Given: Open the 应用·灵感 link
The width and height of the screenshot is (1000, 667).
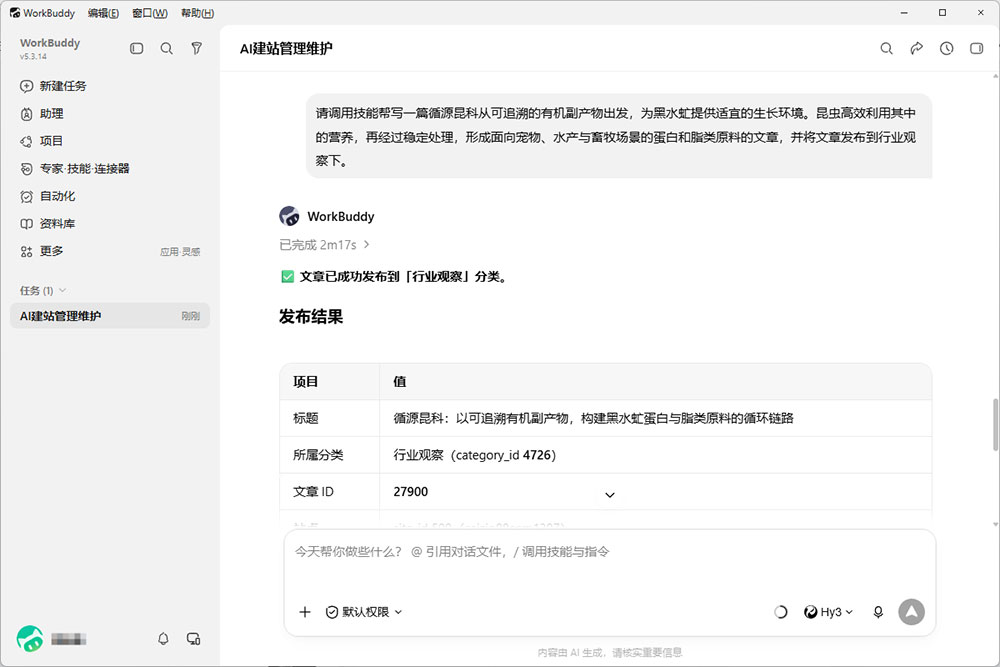Looking at the screenshot, I should click(180, 252).
